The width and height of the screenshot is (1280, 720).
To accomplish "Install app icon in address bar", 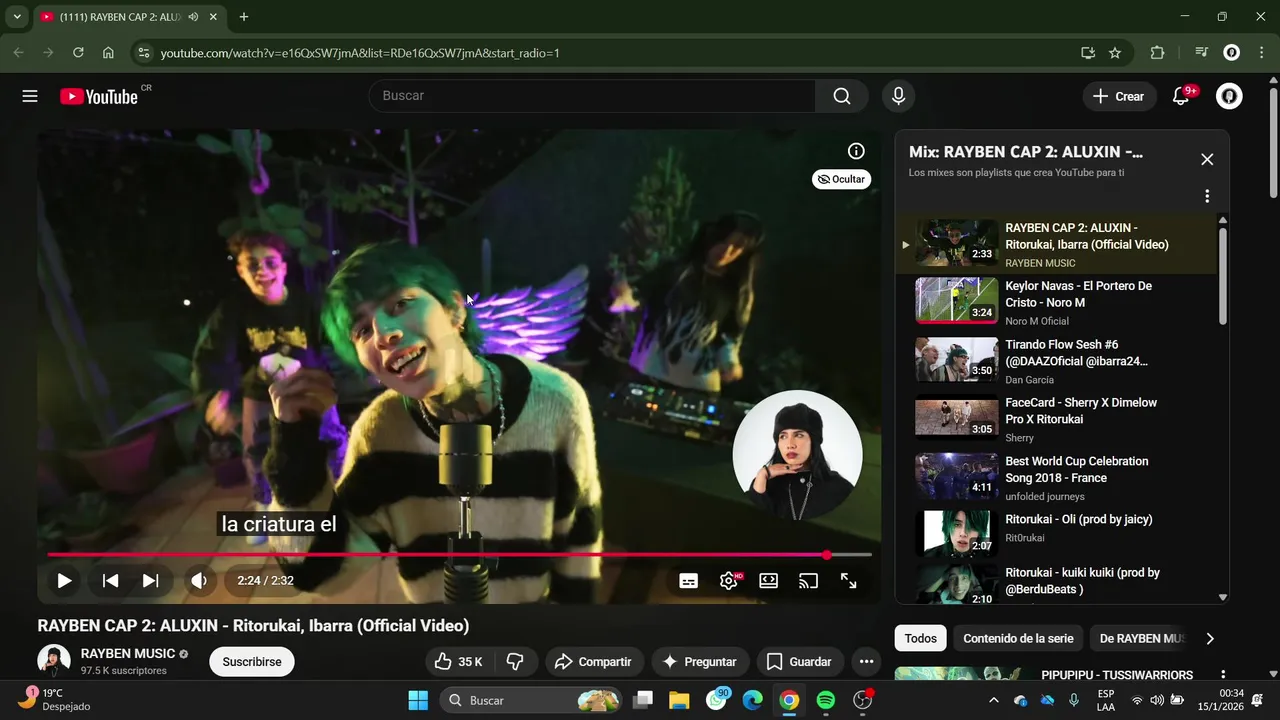I will (x=1087, y=52).
